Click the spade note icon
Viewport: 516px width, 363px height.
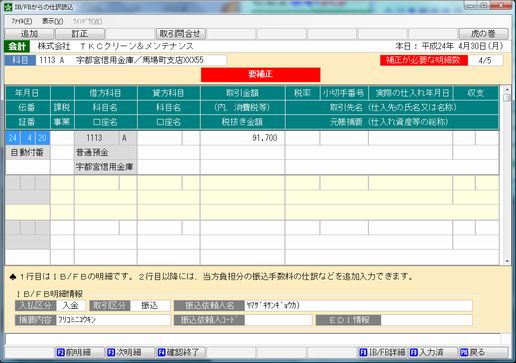13,276
